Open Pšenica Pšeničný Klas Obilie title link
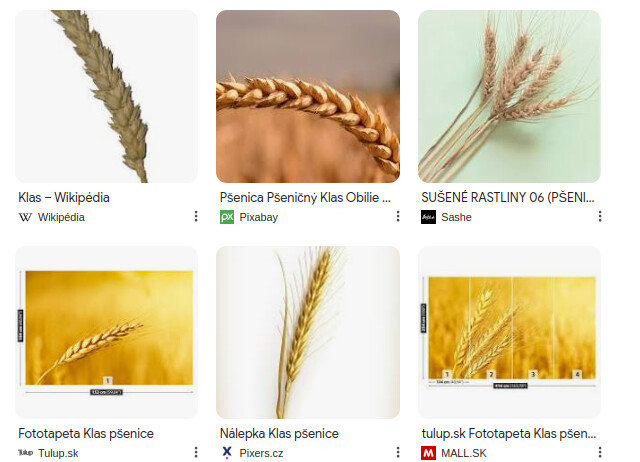640x462 pixels. click(305, 198)
